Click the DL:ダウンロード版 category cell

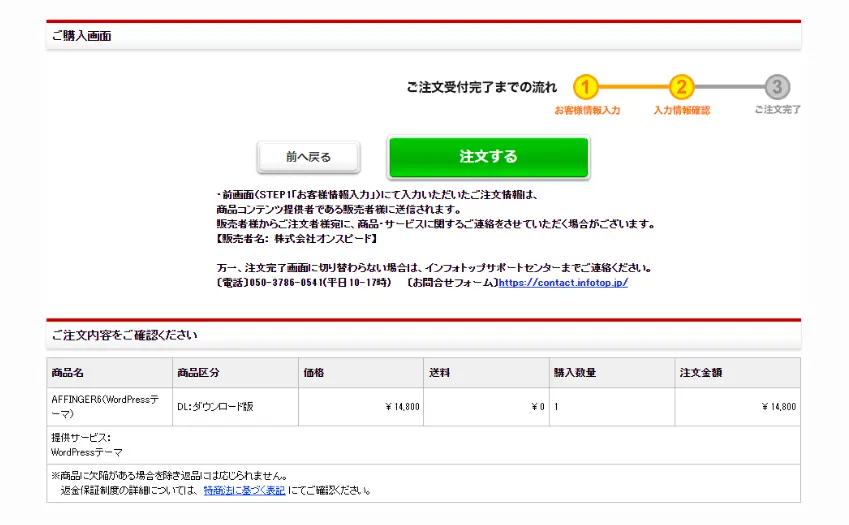click(215, 407)
